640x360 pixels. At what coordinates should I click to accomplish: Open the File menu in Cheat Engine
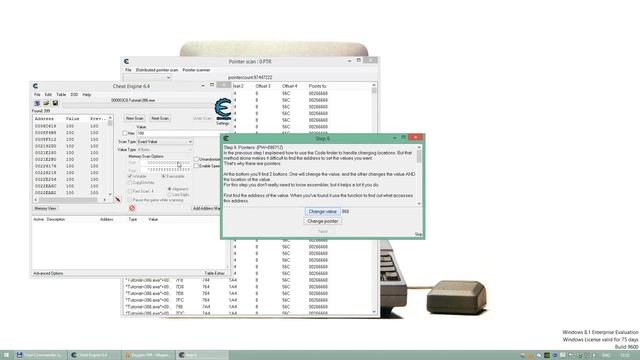[x=37, y=94]
